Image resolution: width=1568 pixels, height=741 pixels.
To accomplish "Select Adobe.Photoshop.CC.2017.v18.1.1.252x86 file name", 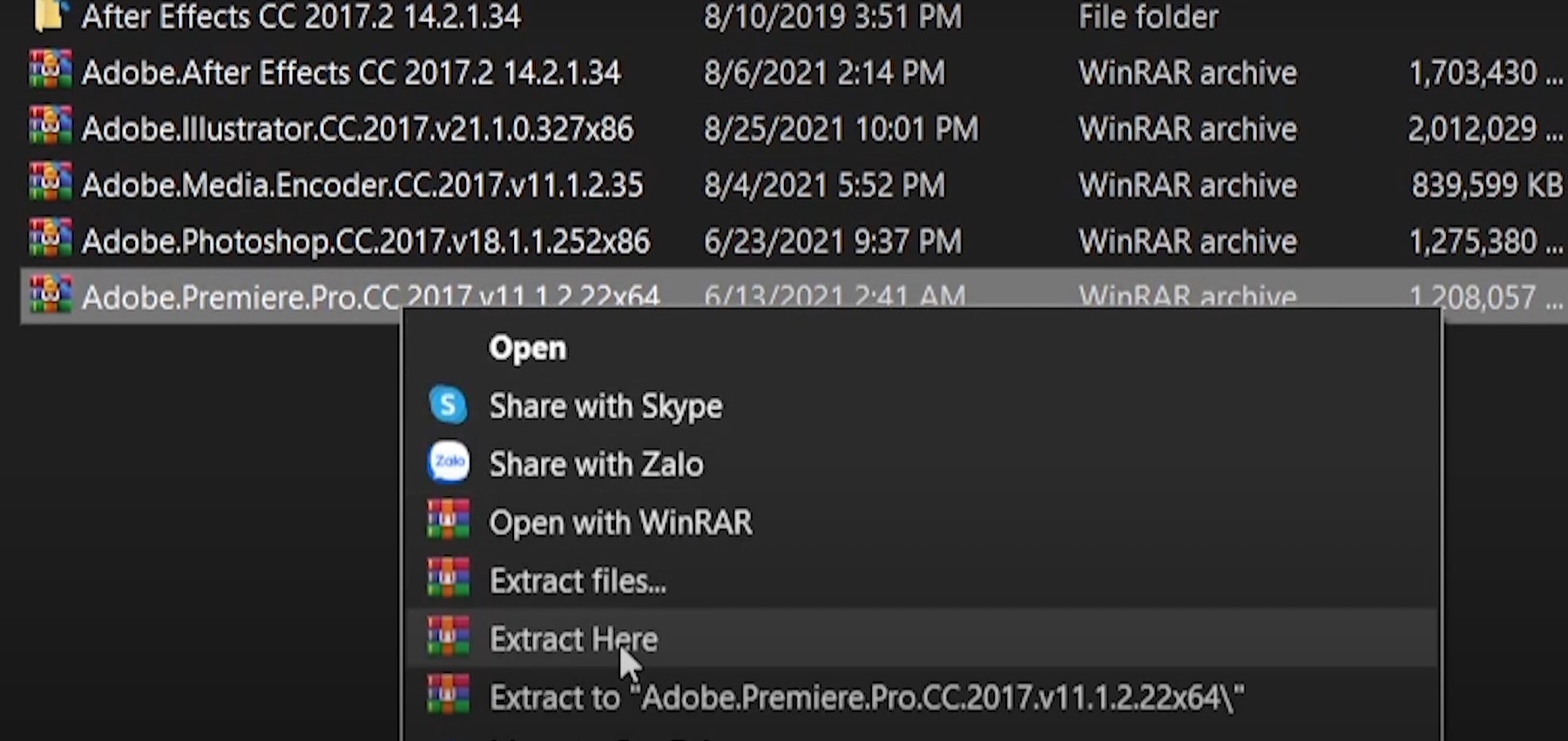I will [366, 241].
